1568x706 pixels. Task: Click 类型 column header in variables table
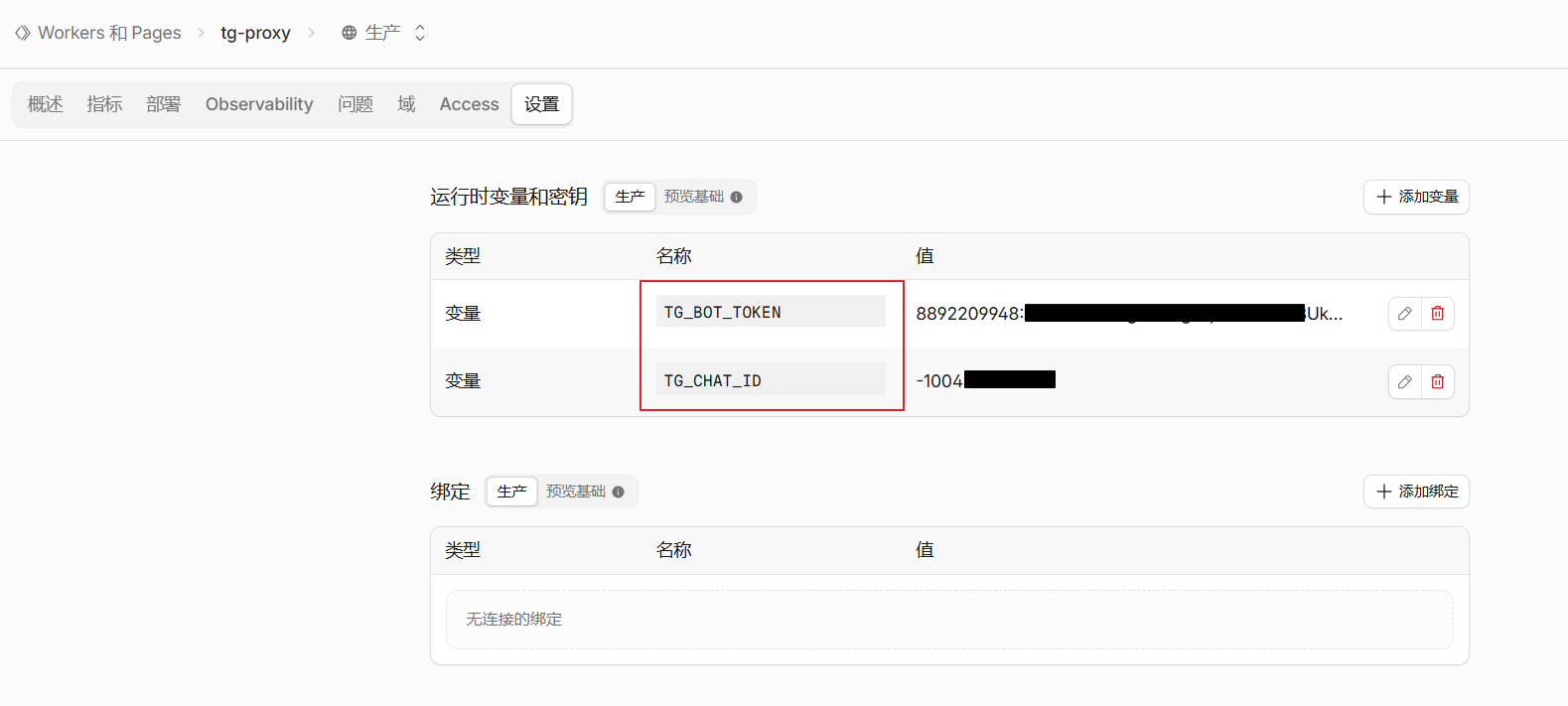click(x=463, y=256)
